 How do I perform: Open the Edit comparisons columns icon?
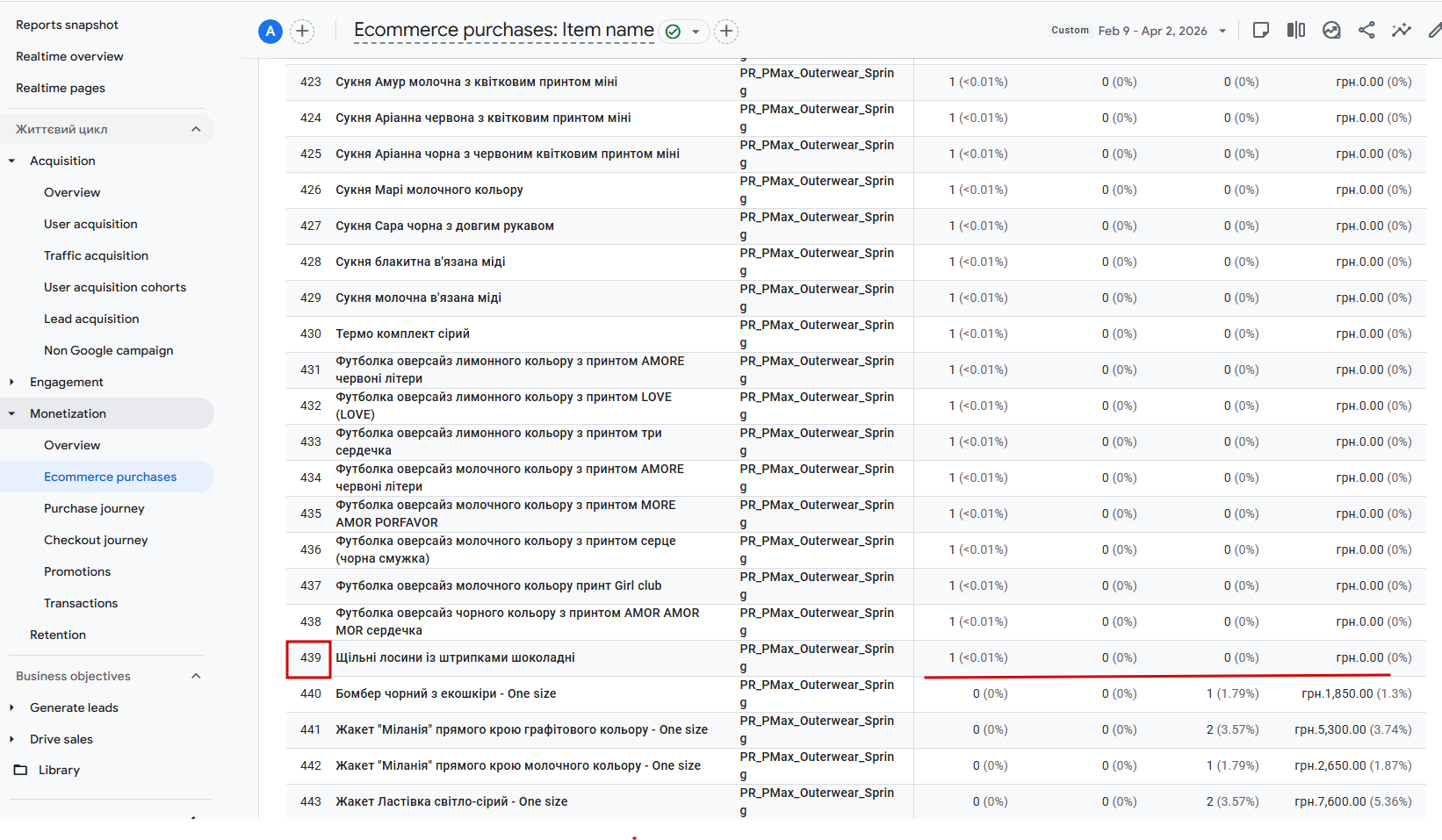[1296, 31]
